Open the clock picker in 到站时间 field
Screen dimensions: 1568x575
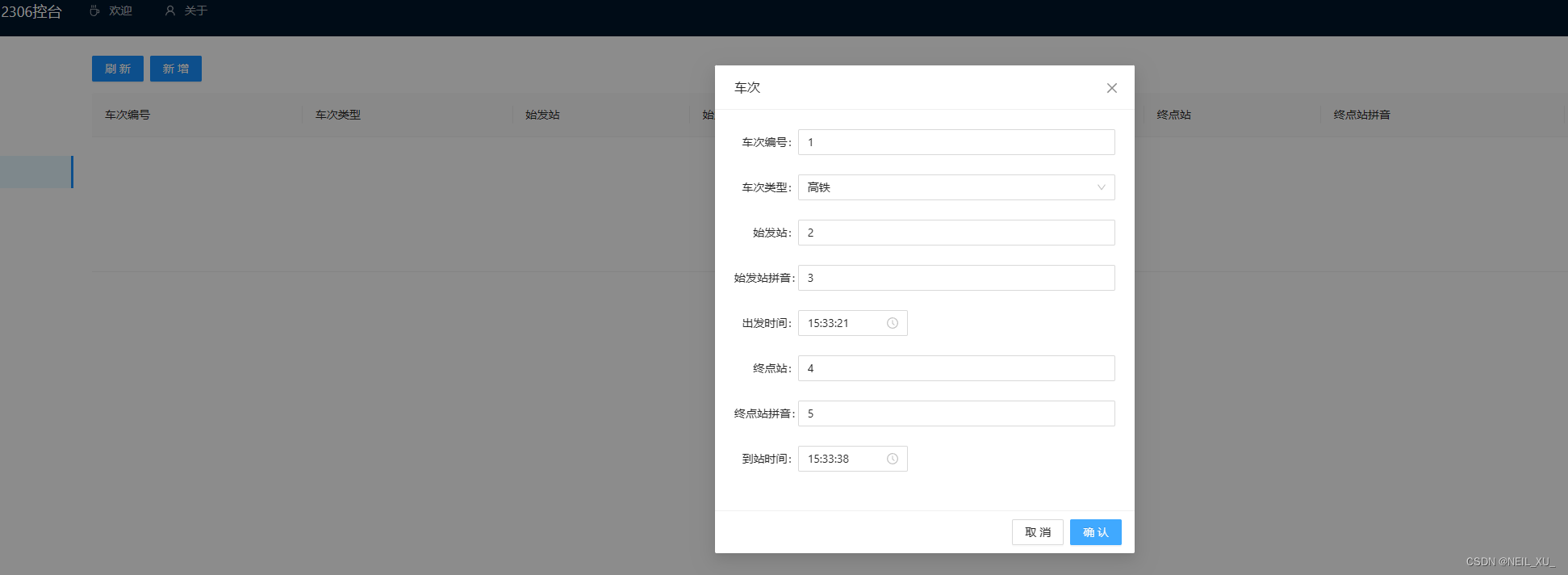point(893,459)
